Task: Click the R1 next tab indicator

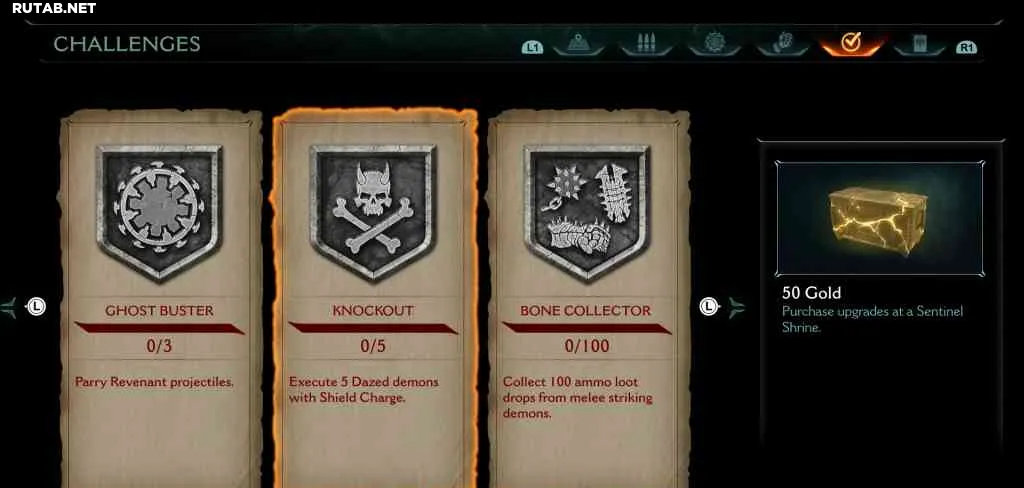Action: pyautogui.click(x=966, y=48)
